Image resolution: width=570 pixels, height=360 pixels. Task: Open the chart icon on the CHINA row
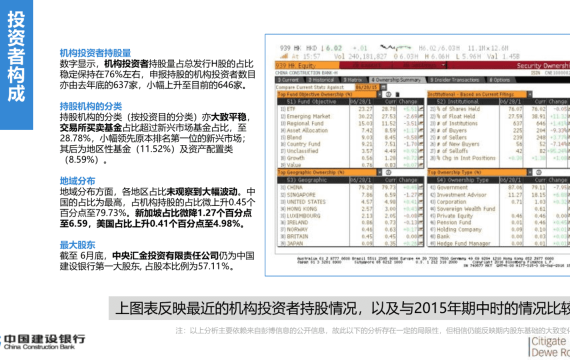421,188
